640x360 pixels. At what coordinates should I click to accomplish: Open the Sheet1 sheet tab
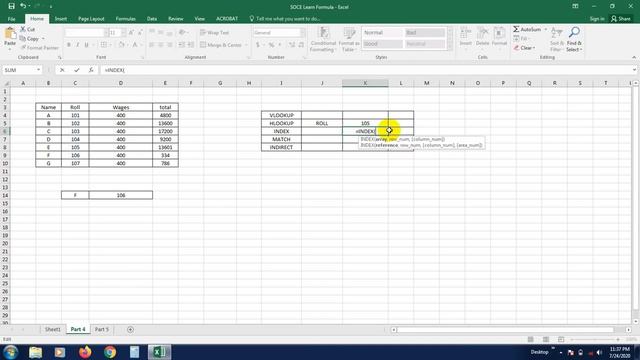pos(53,329)
